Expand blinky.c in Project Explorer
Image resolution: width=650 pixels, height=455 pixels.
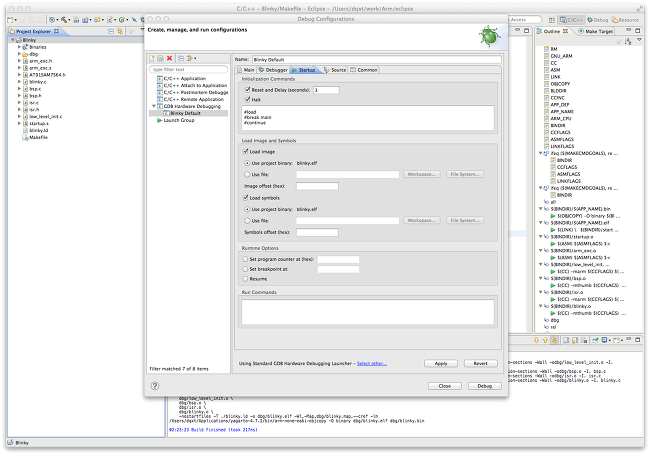(x=19, y=82)
